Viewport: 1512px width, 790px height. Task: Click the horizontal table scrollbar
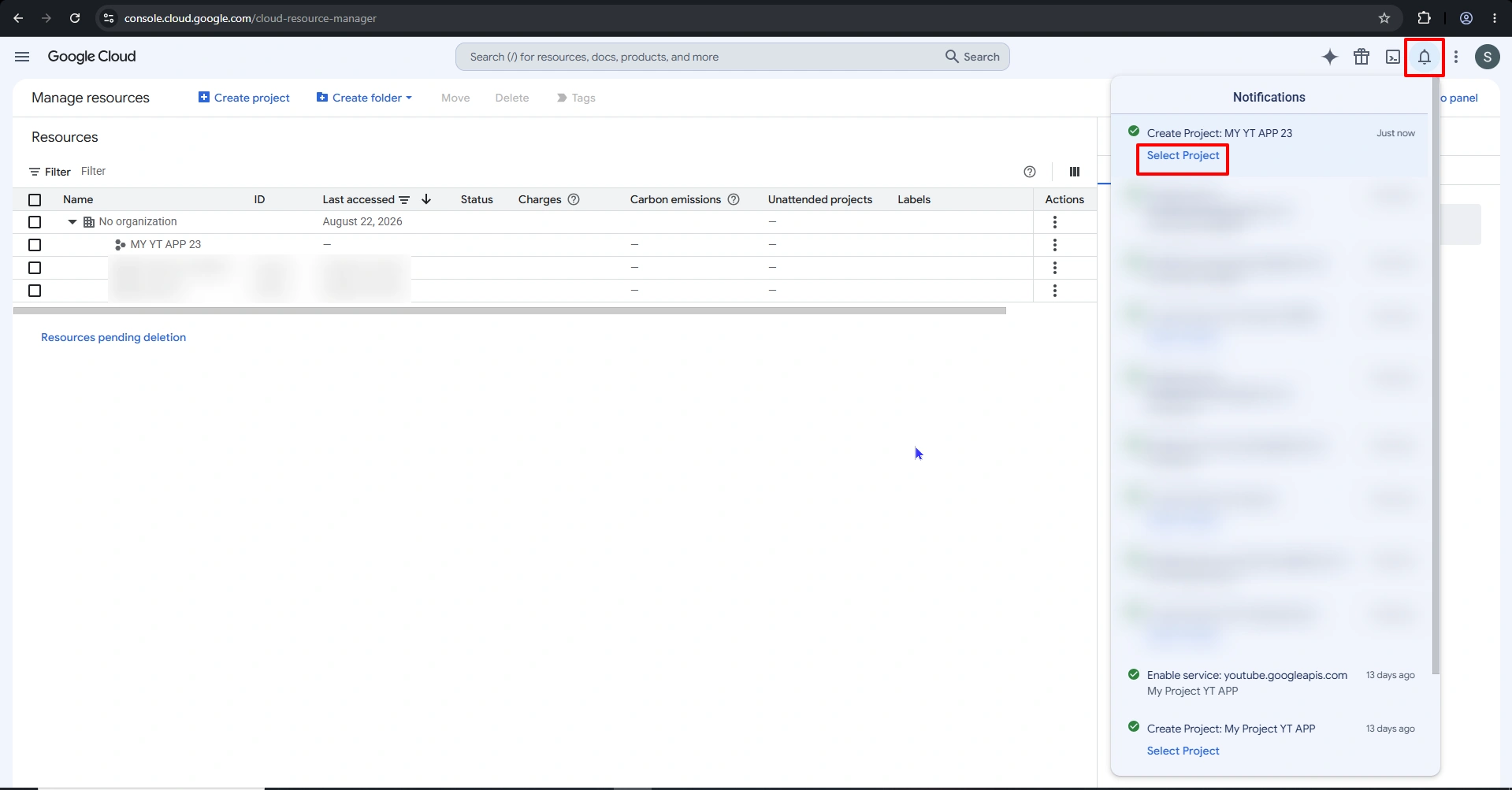[x=510, y=311]
